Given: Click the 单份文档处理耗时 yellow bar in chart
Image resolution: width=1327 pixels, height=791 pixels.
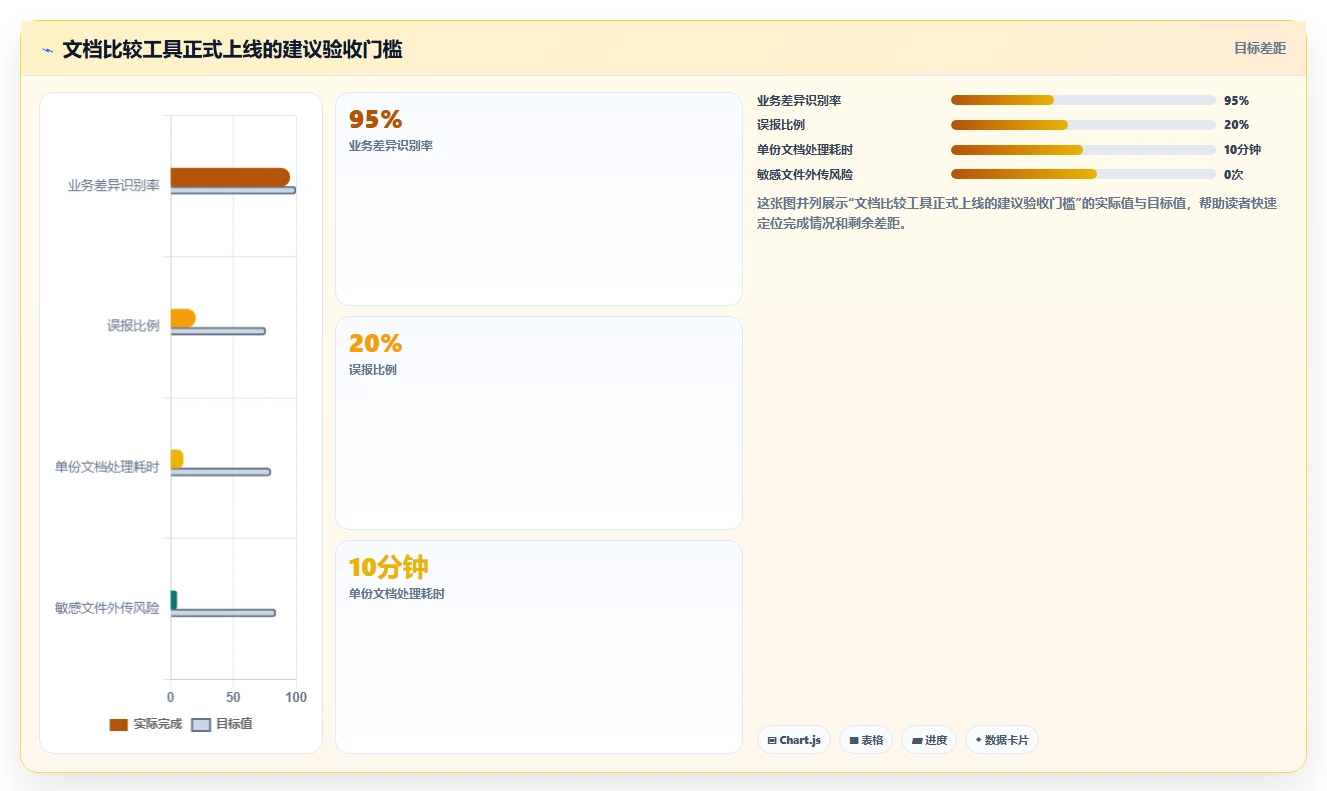Looking at the screenshot, I should 177,459.
